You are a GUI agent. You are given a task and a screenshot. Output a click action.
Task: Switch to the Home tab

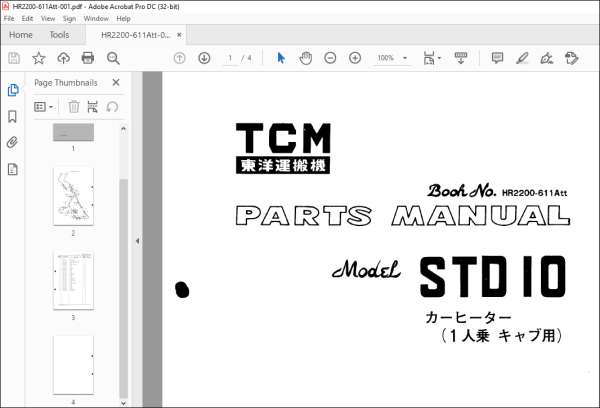click(21, 35)
